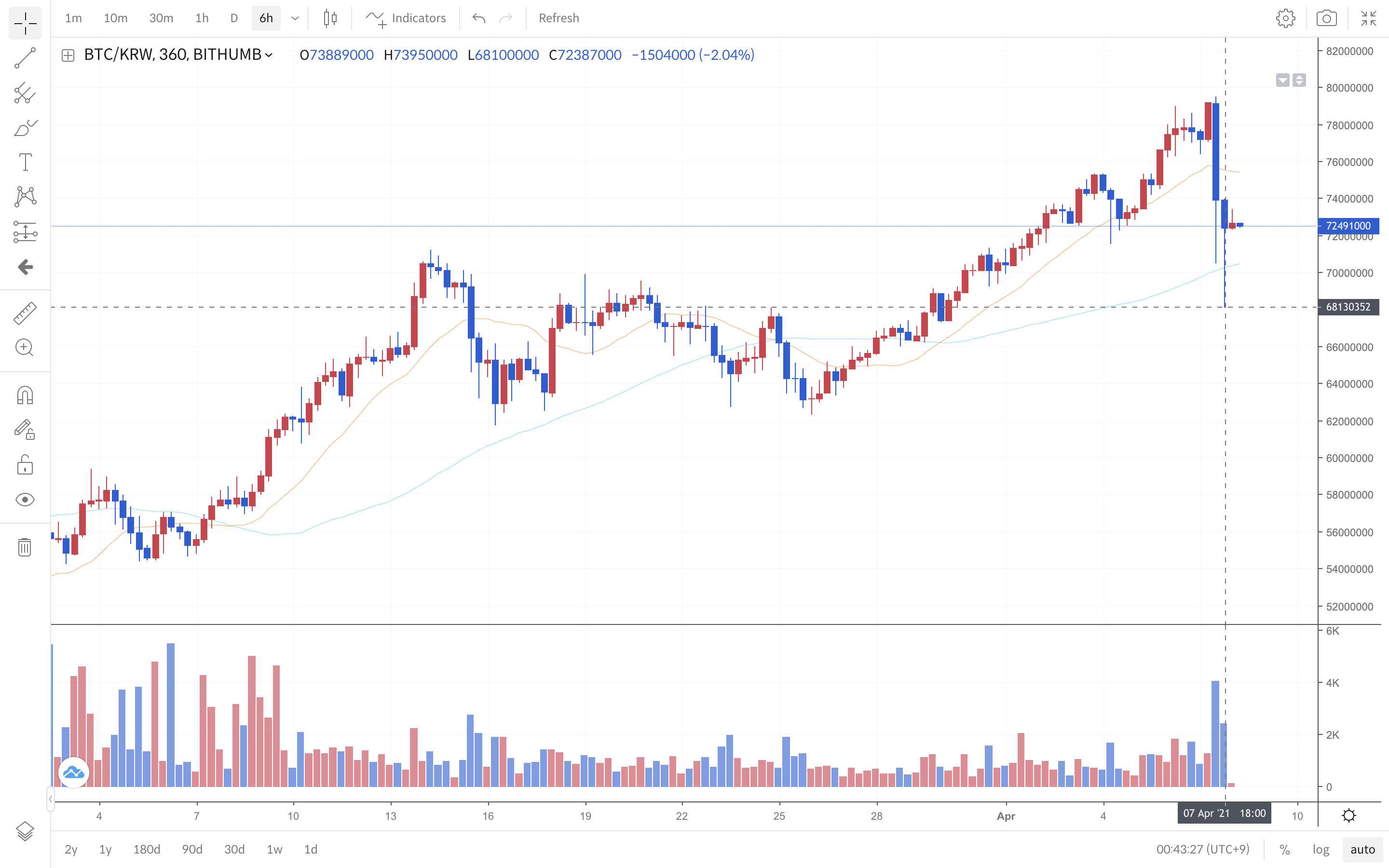
Task: Select the zoom in magnifier tool
Action: point(25,348)
